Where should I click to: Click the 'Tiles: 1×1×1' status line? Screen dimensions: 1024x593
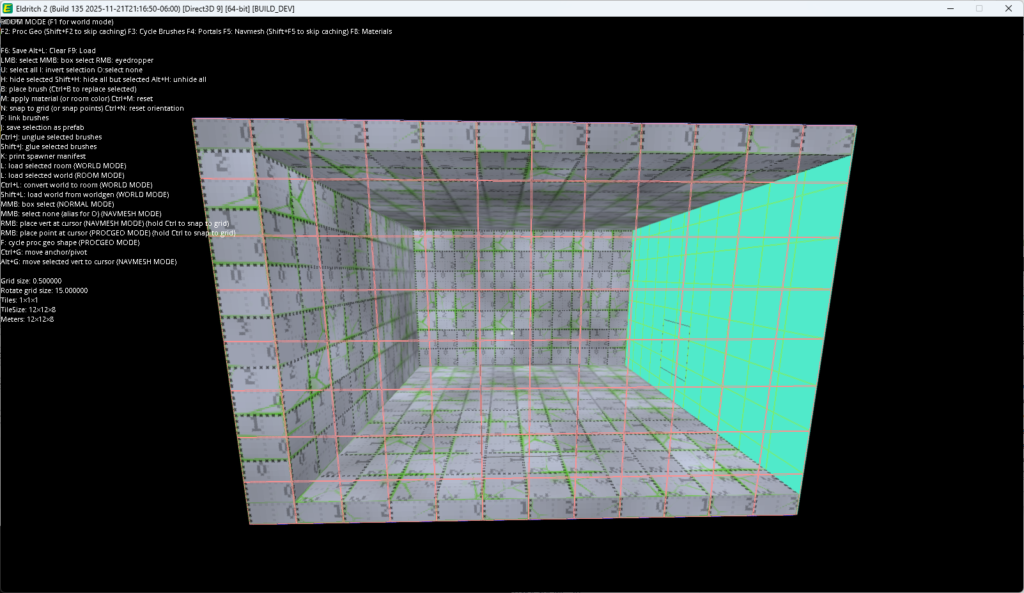[20, 300]
